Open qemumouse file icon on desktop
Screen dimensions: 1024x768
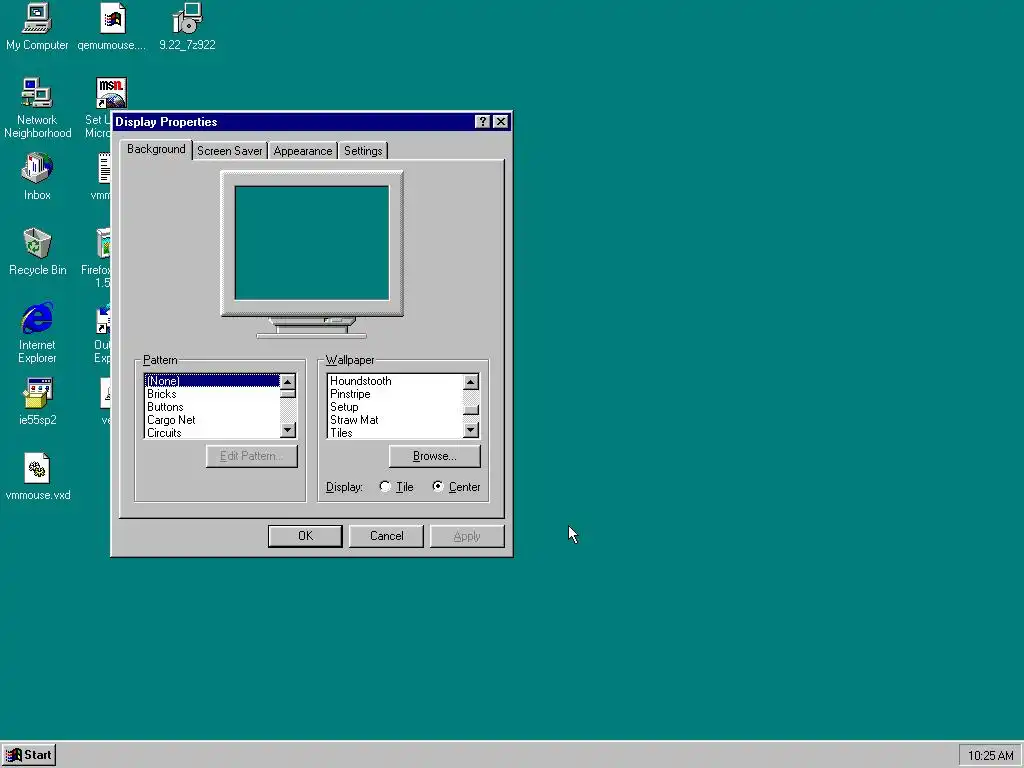tap(112, 27)
